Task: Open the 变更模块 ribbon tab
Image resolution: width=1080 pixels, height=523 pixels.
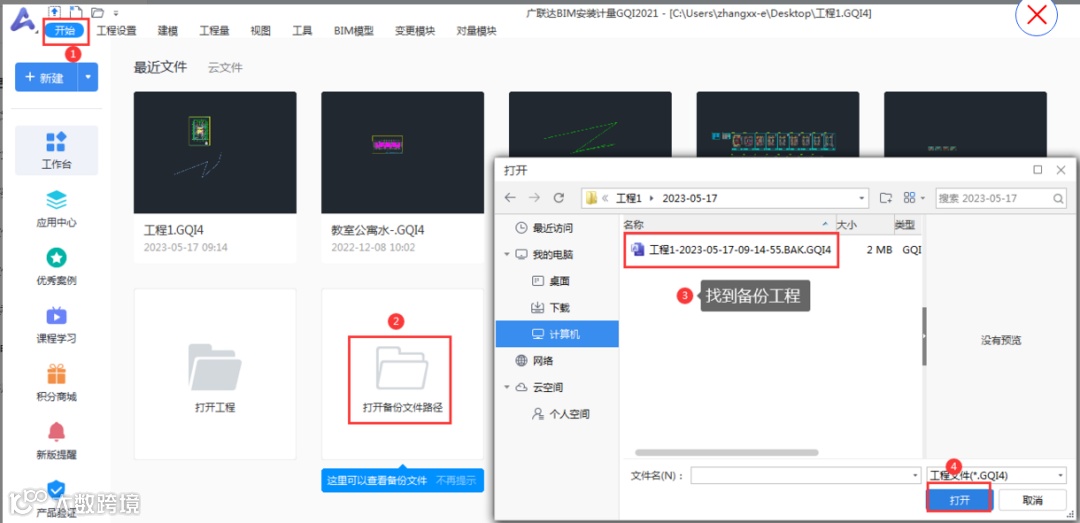Action: pos(415,30)
